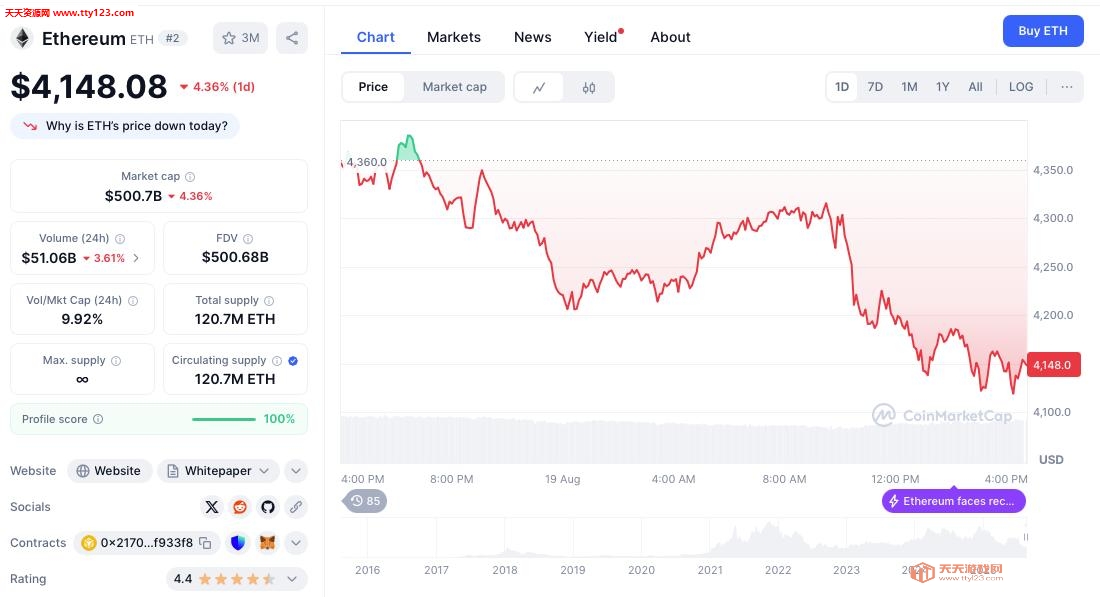The image size is (1100, 597).
Task: Open the GitHub social icon
Action: pos(268,507)
